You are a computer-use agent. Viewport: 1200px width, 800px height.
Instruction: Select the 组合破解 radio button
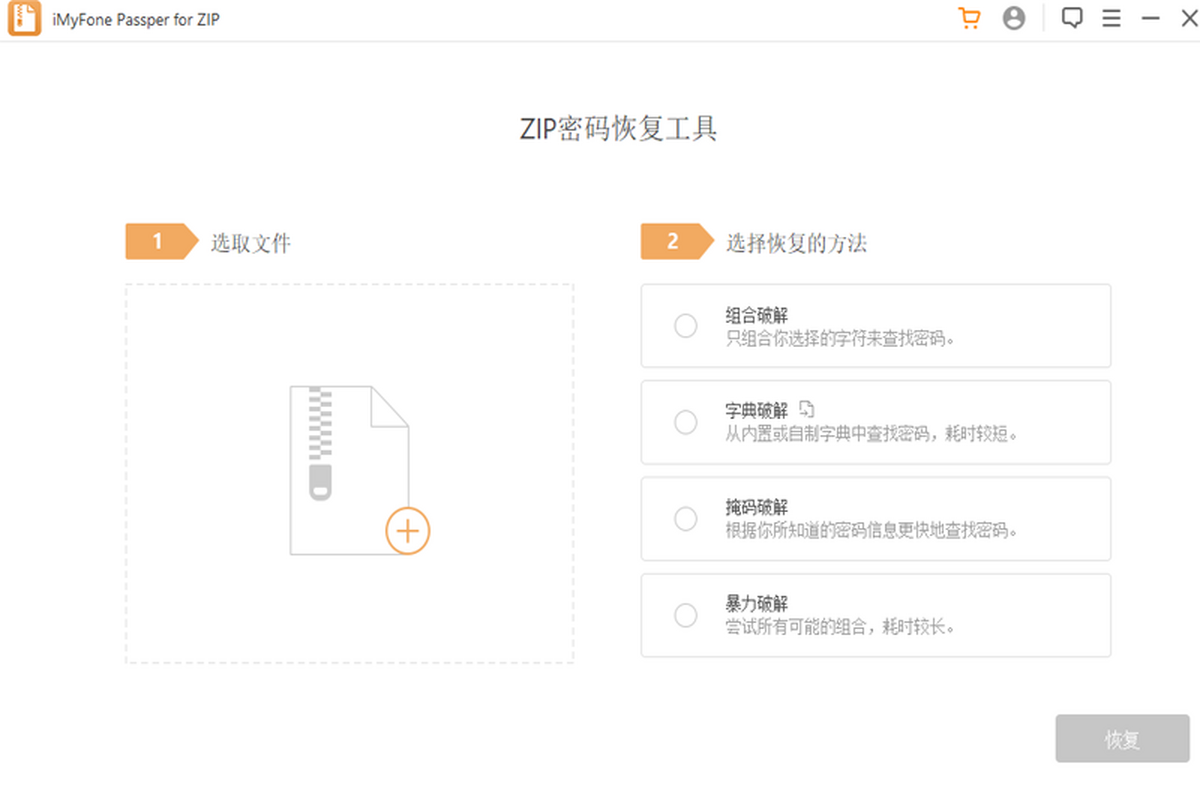pyautogui.click(x=685, y=326)
